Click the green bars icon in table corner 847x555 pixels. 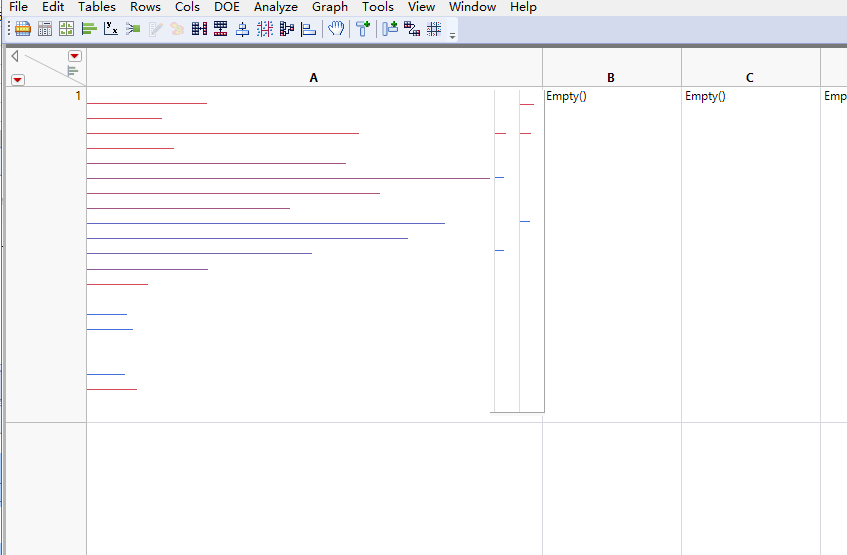point(73,71)
